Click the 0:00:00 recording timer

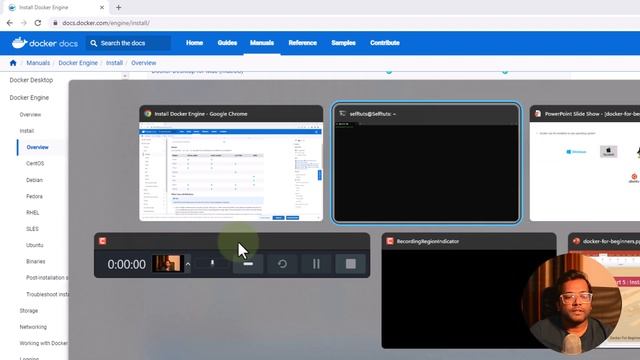tap(127, 264)
